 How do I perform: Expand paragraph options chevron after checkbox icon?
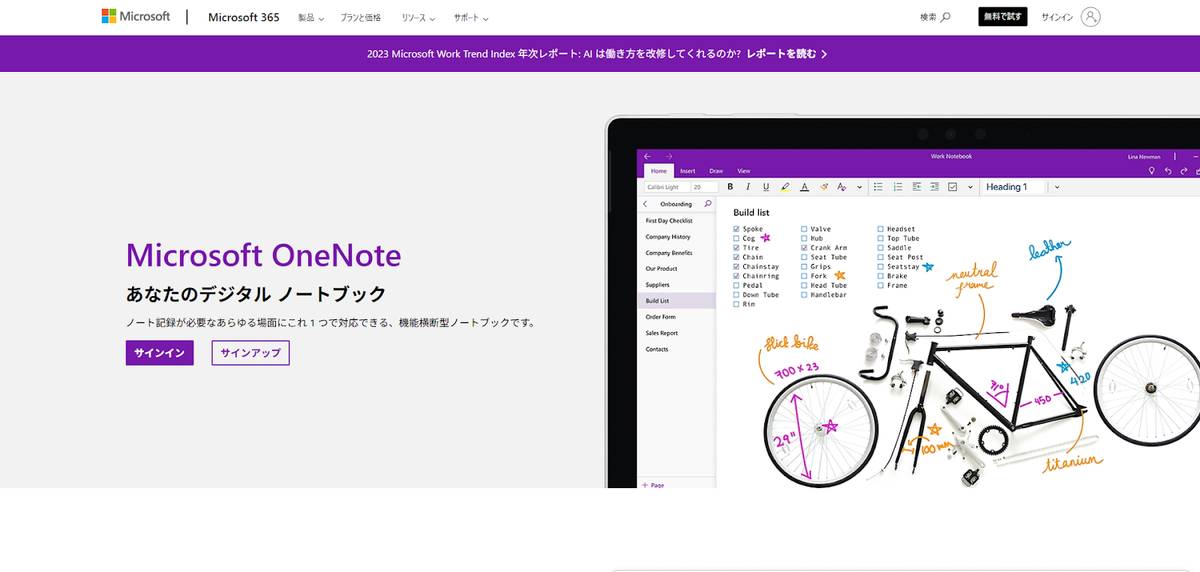970,187
